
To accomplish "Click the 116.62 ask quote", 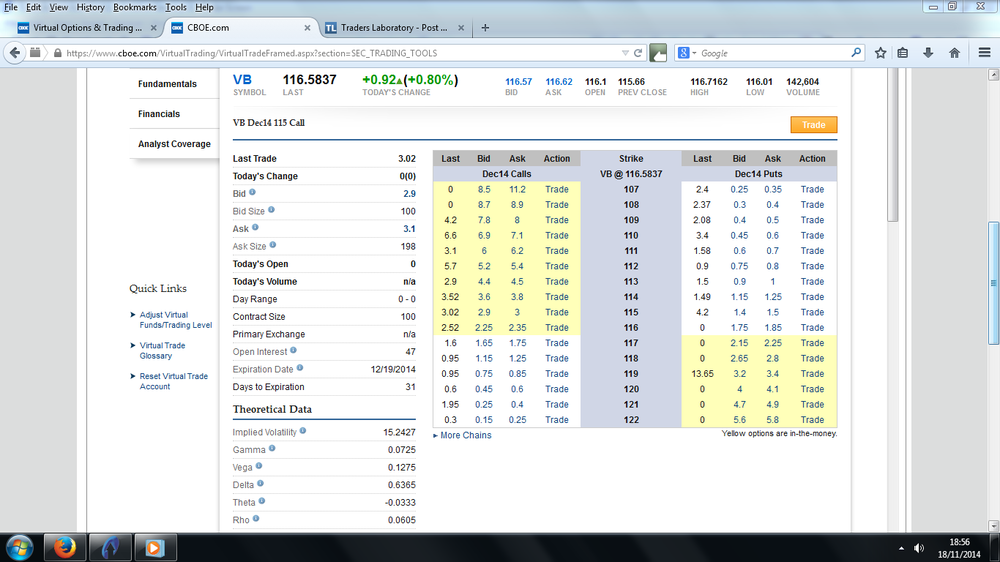I will [559, 82].
